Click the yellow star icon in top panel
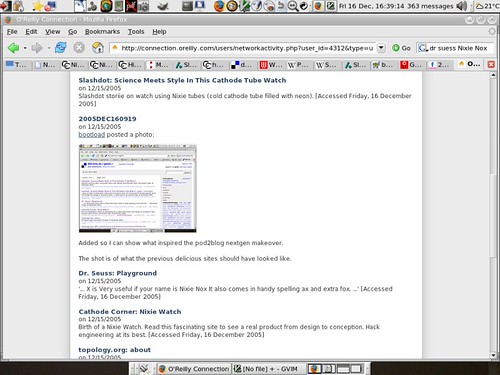 tap(38, 6)
